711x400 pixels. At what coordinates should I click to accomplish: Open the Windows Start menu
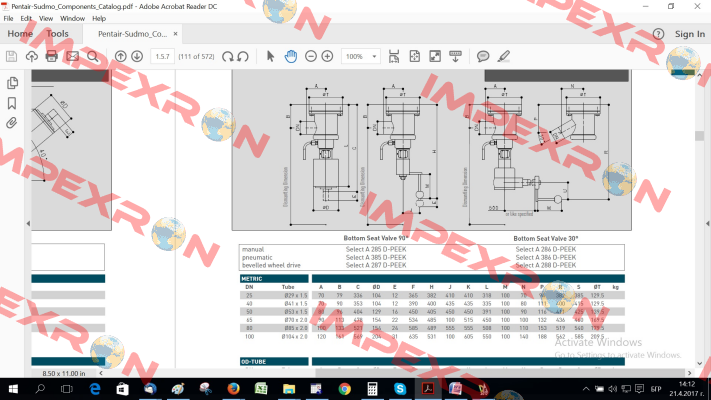[x=13, y=389]
